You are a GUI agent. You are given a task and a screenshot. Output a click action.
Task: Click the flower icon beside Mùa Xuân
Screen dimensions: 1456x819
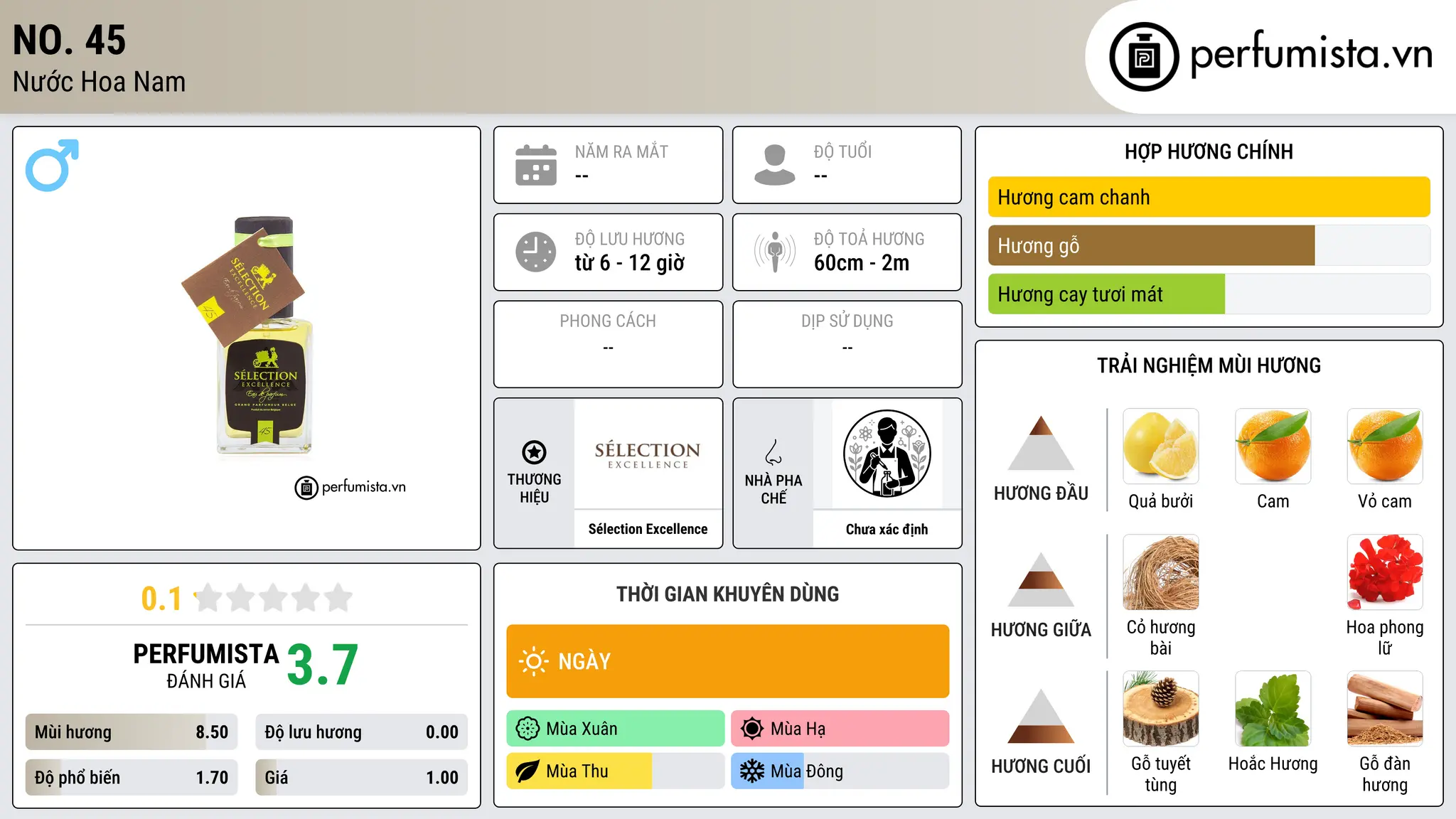click(x=528, y=729)
